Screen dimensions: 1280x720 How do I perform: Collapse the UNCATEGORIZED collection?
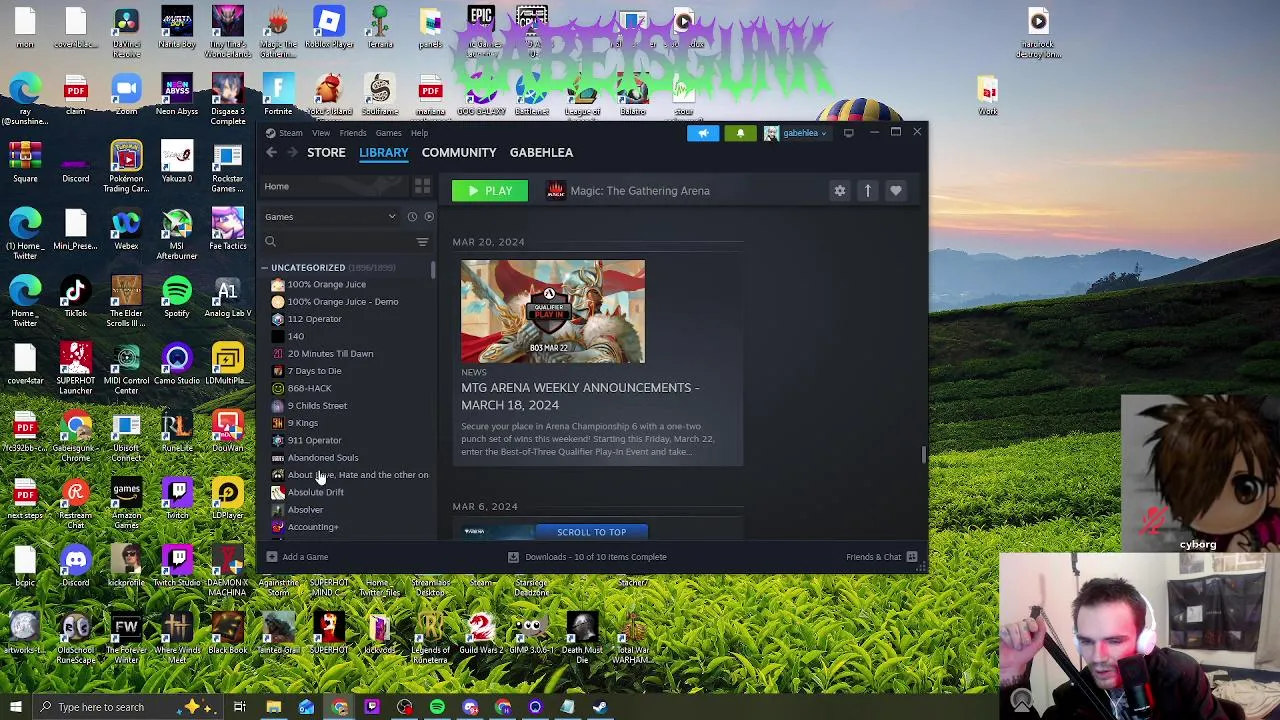tap(265, 268)
